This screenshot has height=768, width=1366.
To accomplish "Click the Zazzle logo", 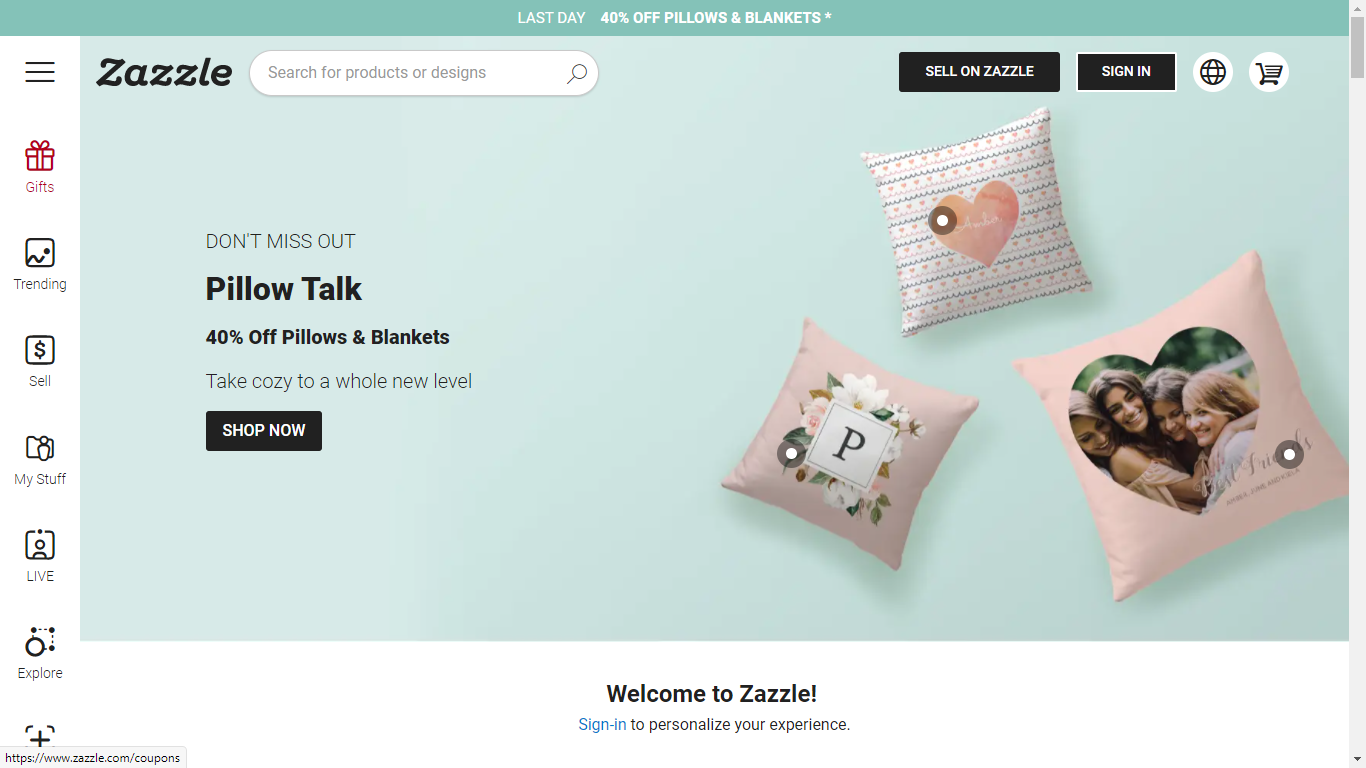I will coord(164,72).
